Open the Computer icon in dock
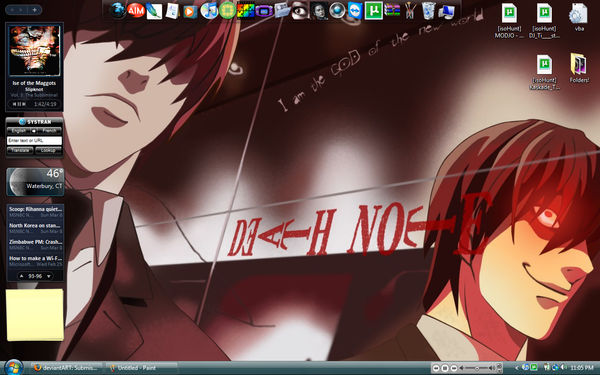Viewport: 600px width, 375px height. (x=446, y=11)
